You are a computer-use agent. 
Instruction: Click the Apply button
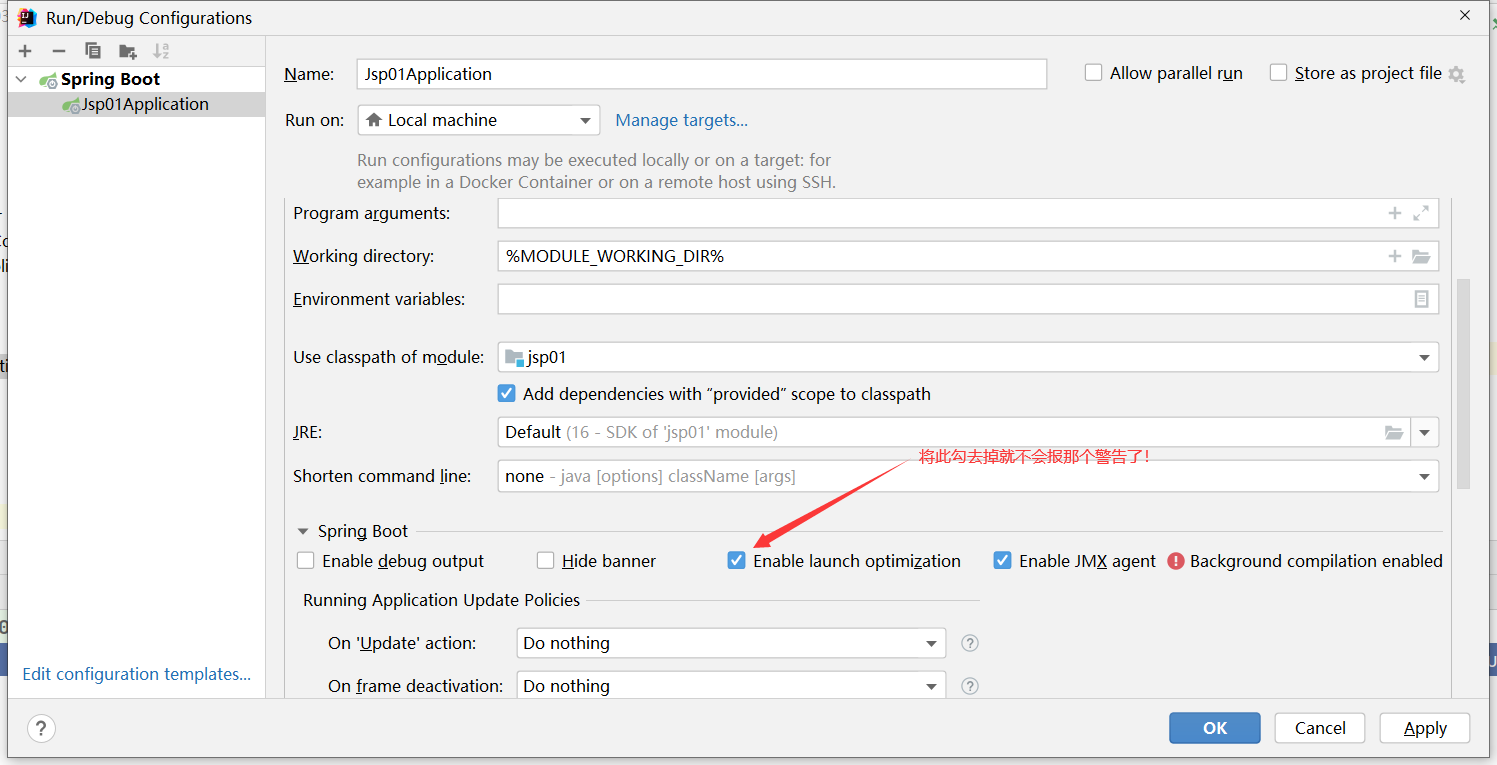tap(1425, 728)
